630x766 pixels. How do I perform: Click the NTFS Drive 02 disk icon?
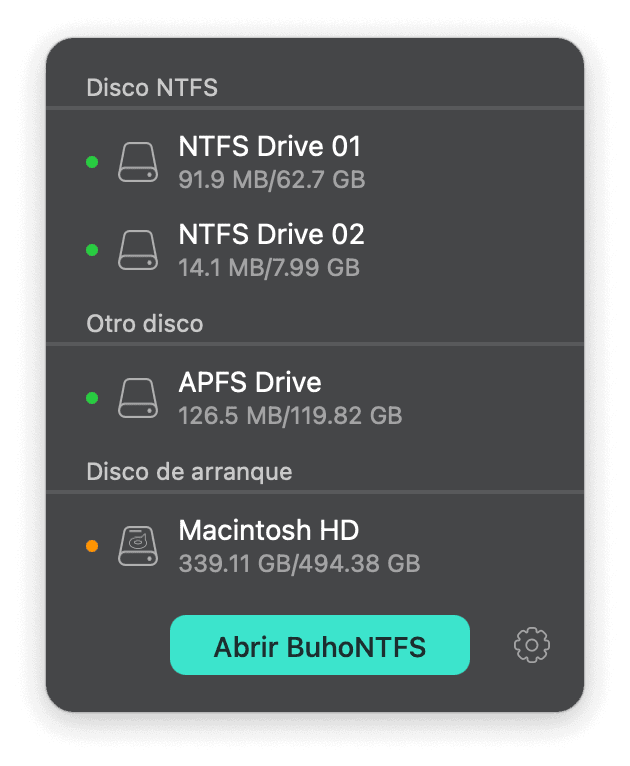[138, 250]
